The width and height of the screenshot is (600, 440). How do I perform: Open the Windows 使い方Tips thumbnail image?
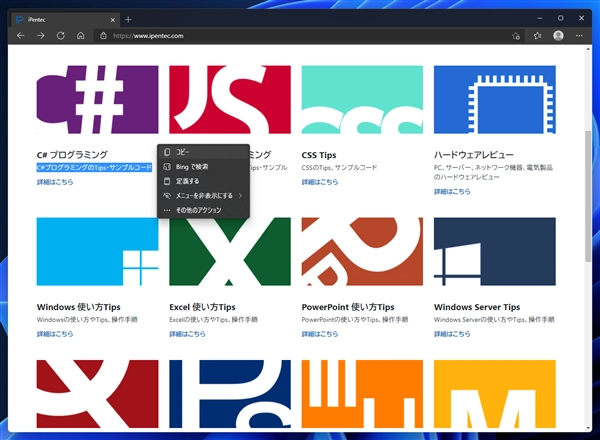[x=97, y=251]
